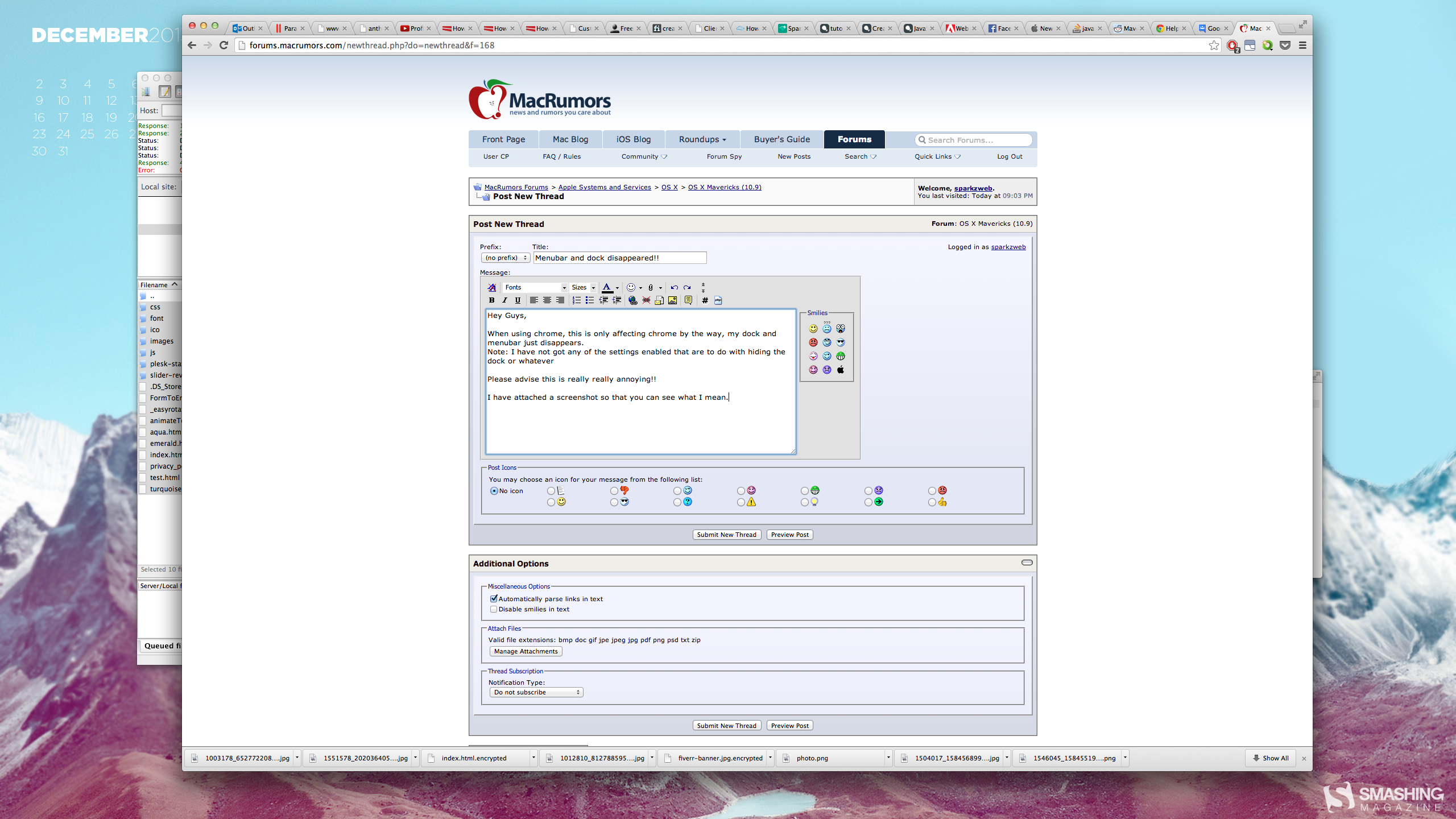
Task: Check Disable smilies in text
Action: 494,609
